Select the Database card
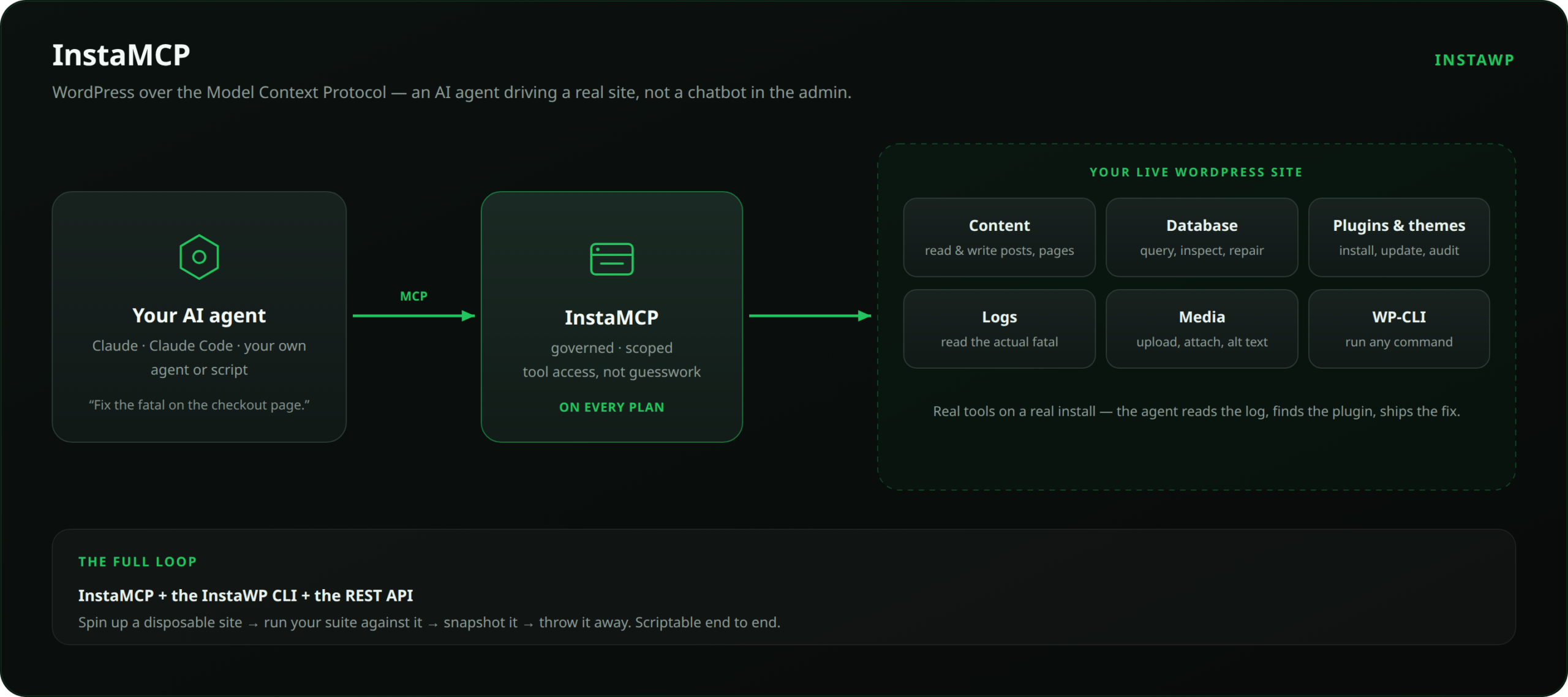This screenshot has width=1568, height=697. (1202, 237)
